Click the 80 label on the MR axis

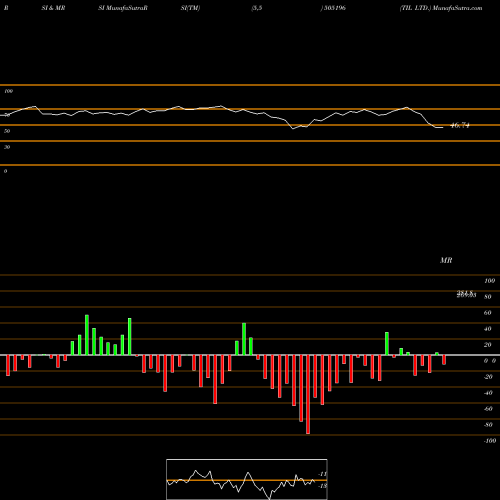coord(488,297)
